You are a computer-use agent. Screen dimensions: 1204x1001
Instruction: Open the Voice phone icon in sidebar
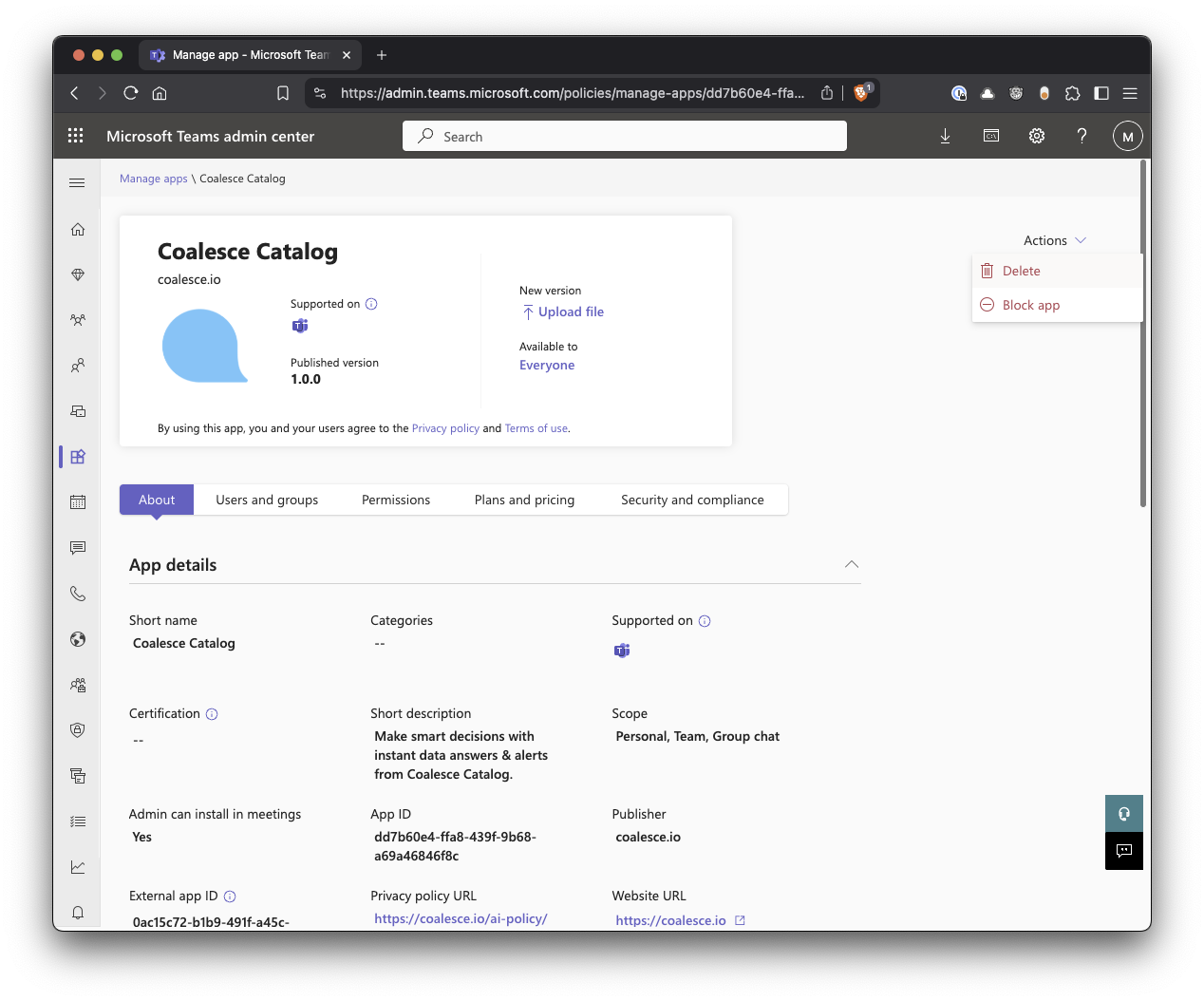(78, 594)
